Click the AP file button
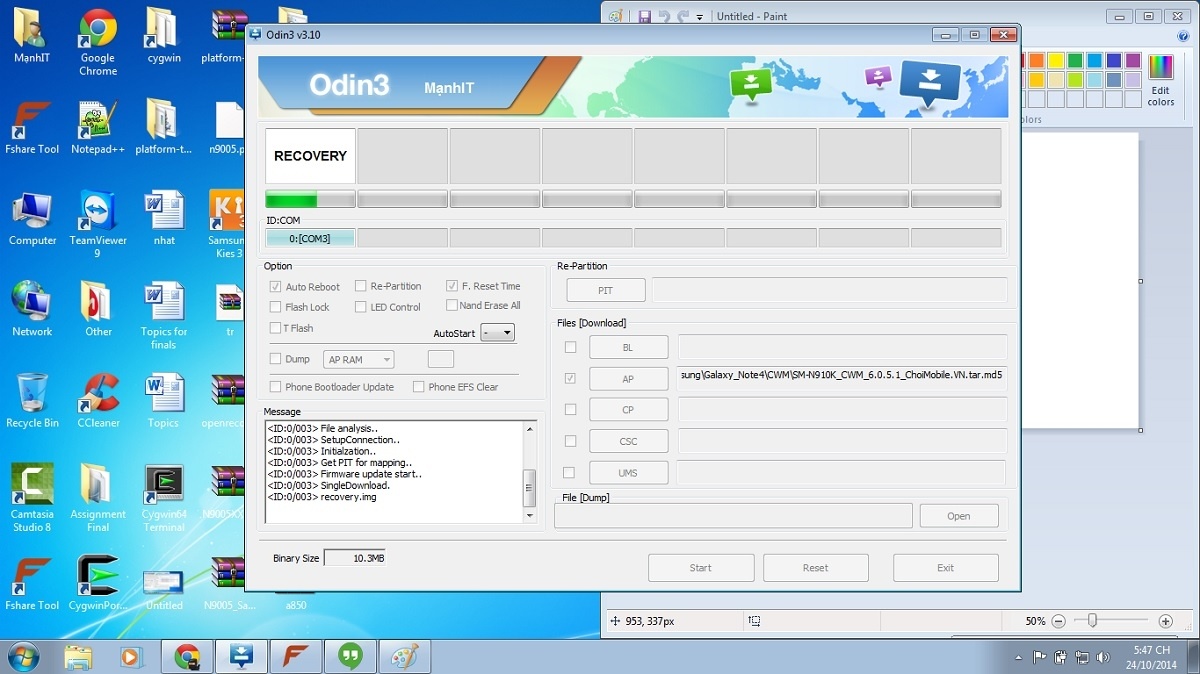 (628, 379)
